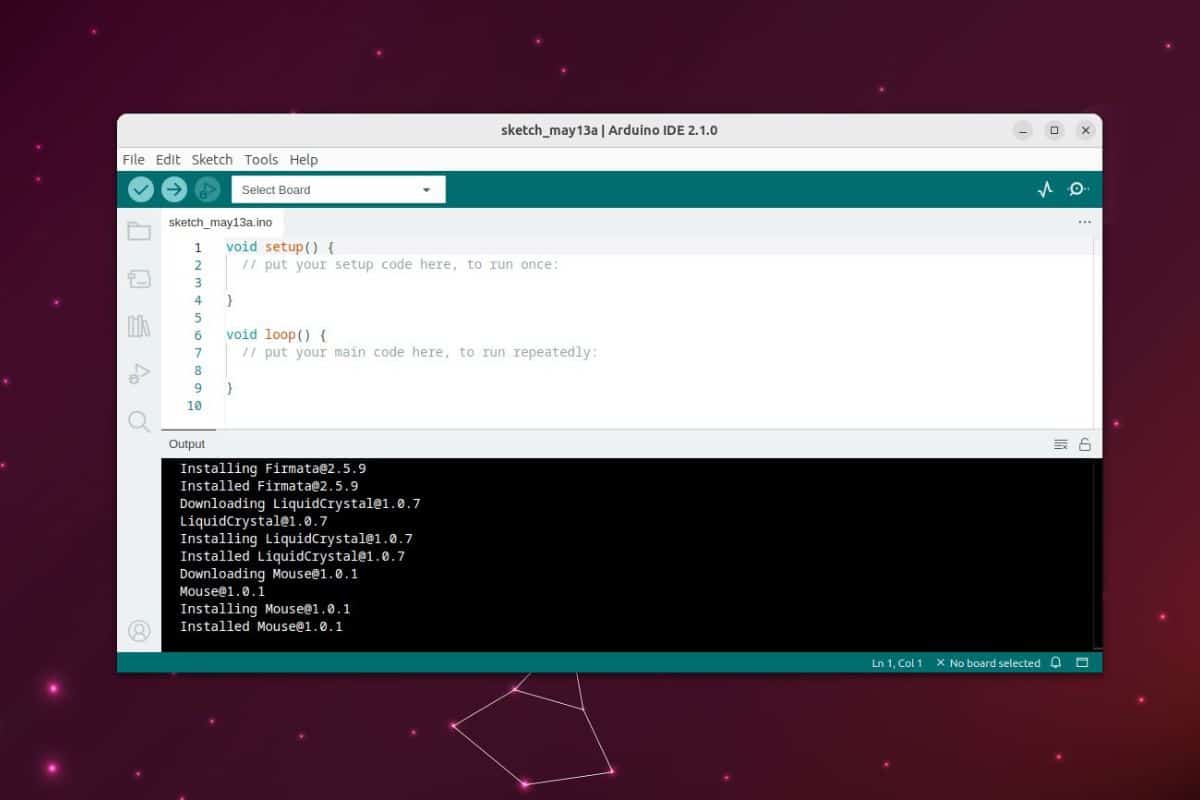This screenshot has width=1200, height=800.
Task: Click the Upload arrow button
Action: (174, 189)
